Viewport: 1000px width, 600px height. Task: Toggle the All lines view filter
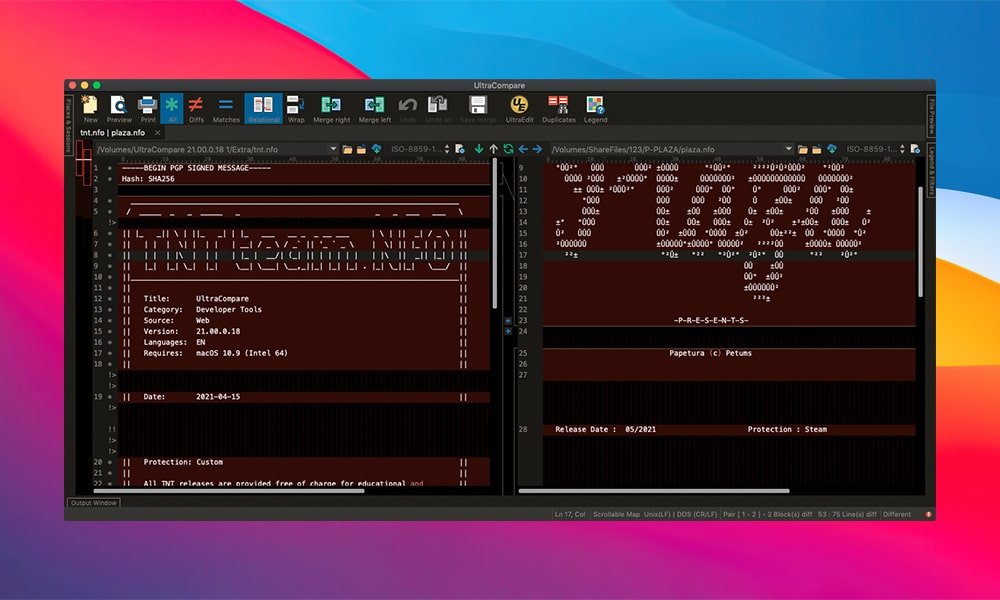[x=171, y=105]
